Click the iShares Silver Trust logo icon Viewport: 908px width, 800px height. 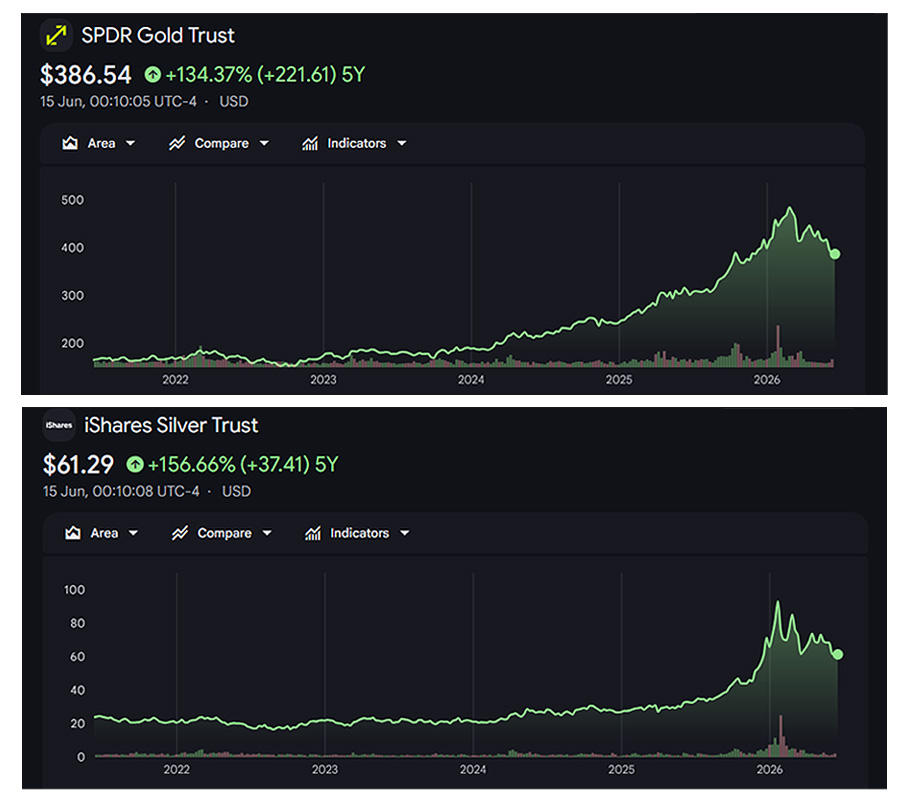(x=59, y=425)
